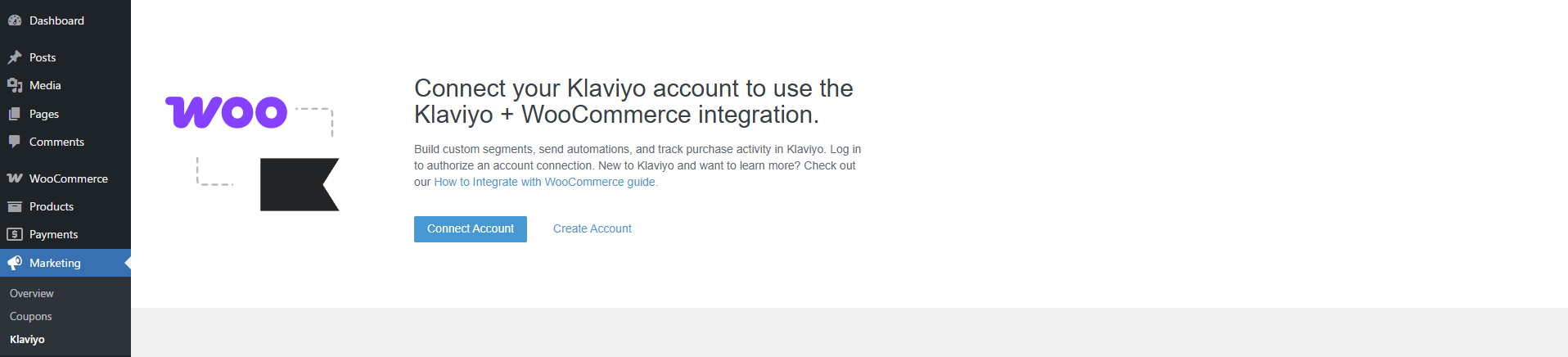Select the Klaviyo submenu entry
Image resolution: width=1568 pixels, height=357 pixels.
(27, 339)
